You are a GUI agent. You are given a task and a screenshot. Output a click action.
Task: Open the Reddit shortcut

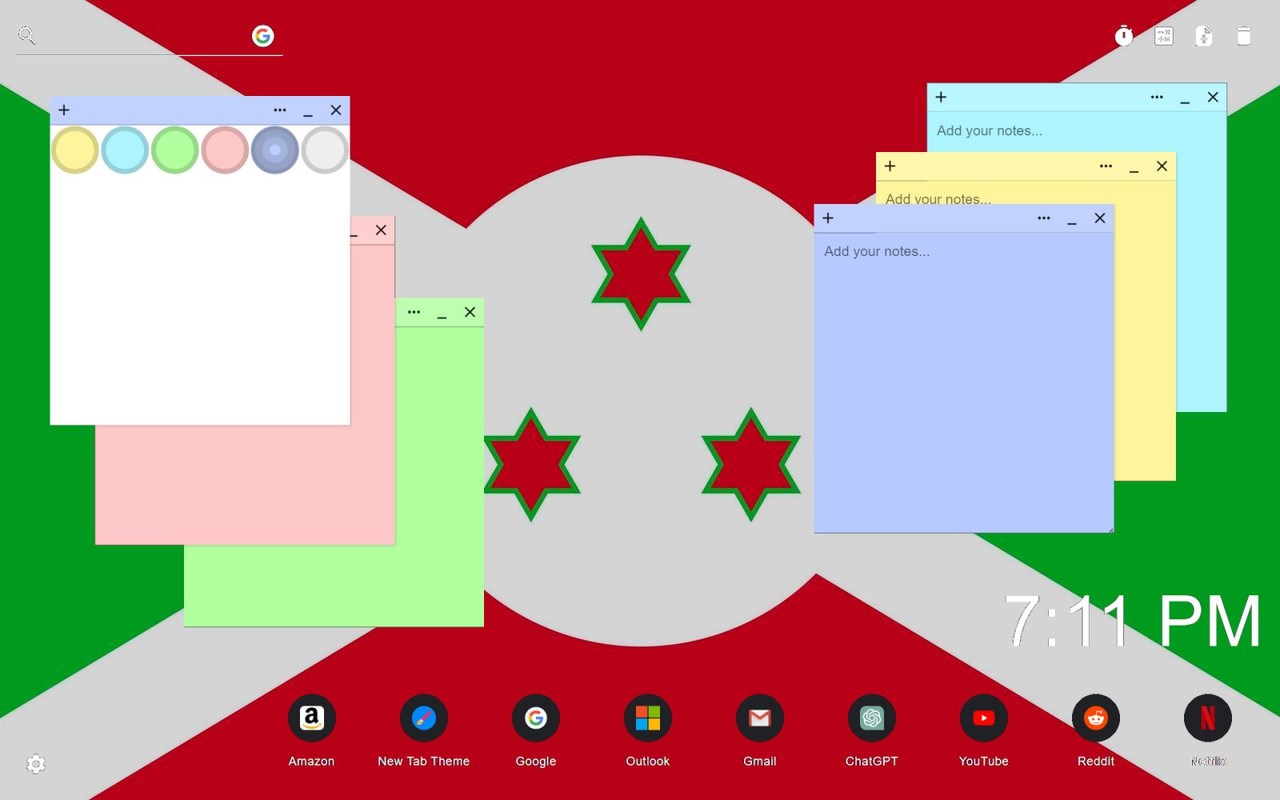[1096, 718]
